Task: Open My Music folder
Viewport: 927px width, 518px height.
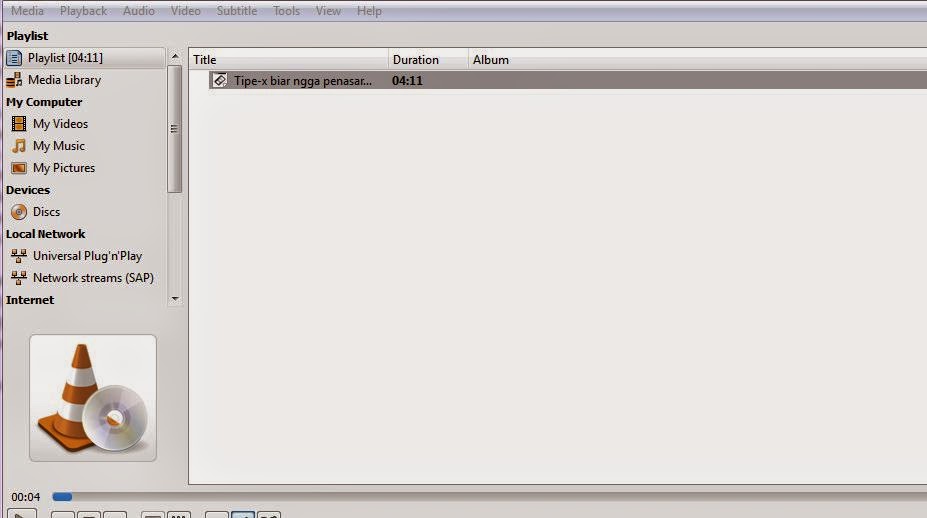Action: 59,145
